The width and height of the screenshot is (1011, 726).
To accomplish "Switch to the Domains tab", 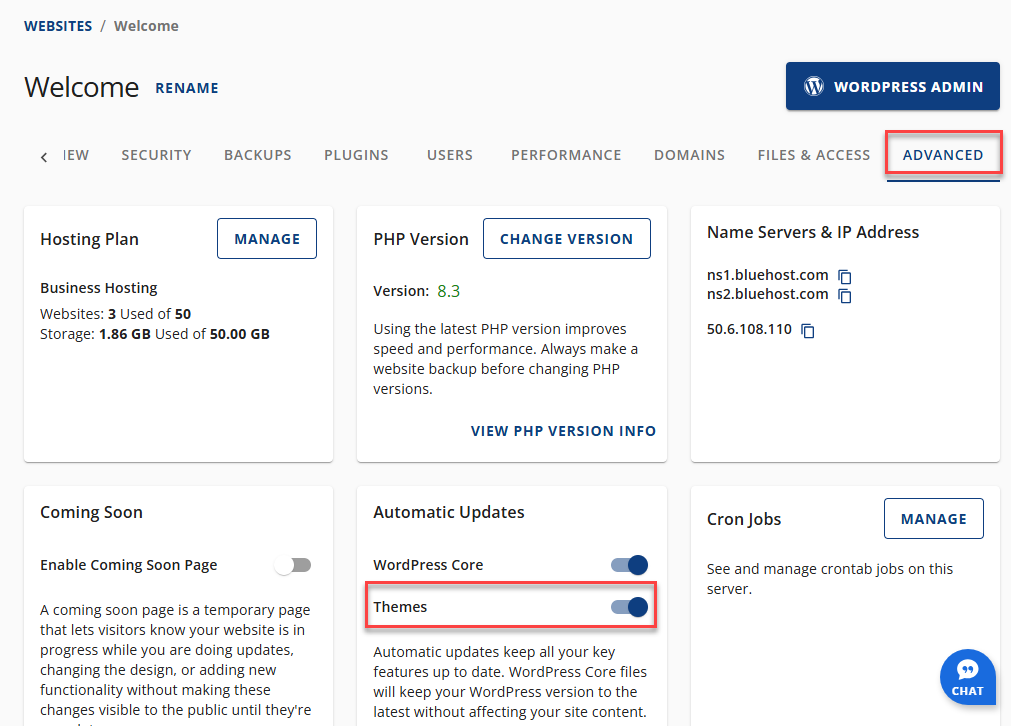I will (x=689, y=155).
